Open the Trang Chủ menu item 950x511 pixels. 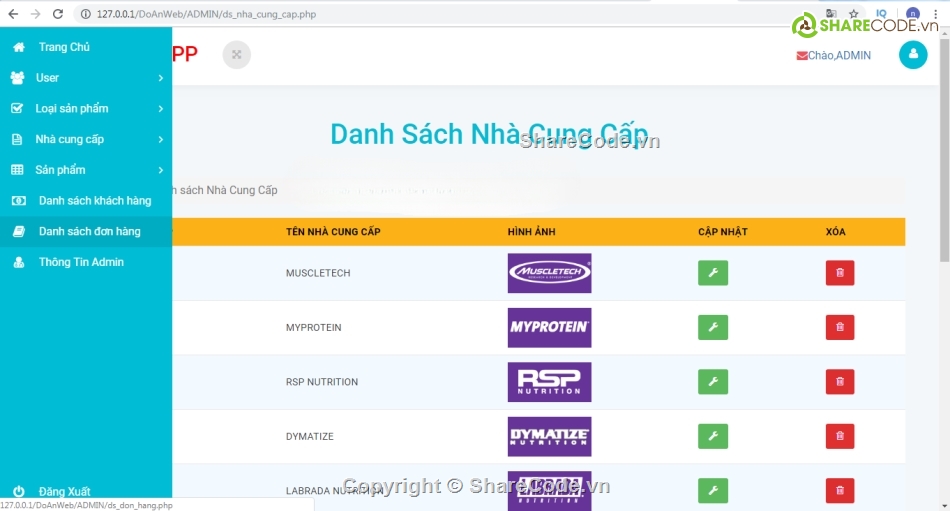tap(86, 47)
